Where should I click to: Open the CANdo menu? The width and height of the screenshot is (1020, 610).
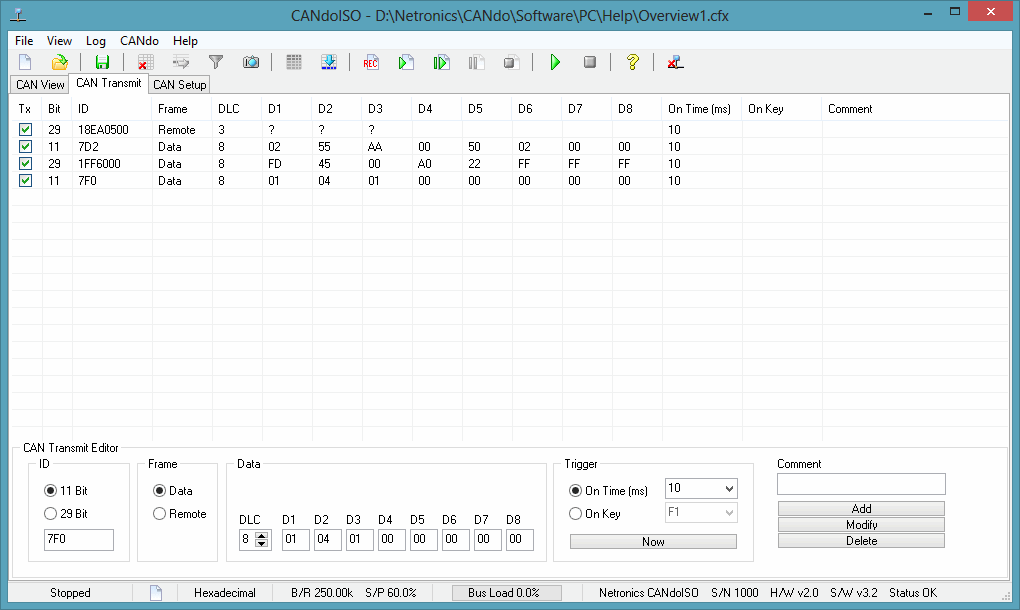pos(139,40)
